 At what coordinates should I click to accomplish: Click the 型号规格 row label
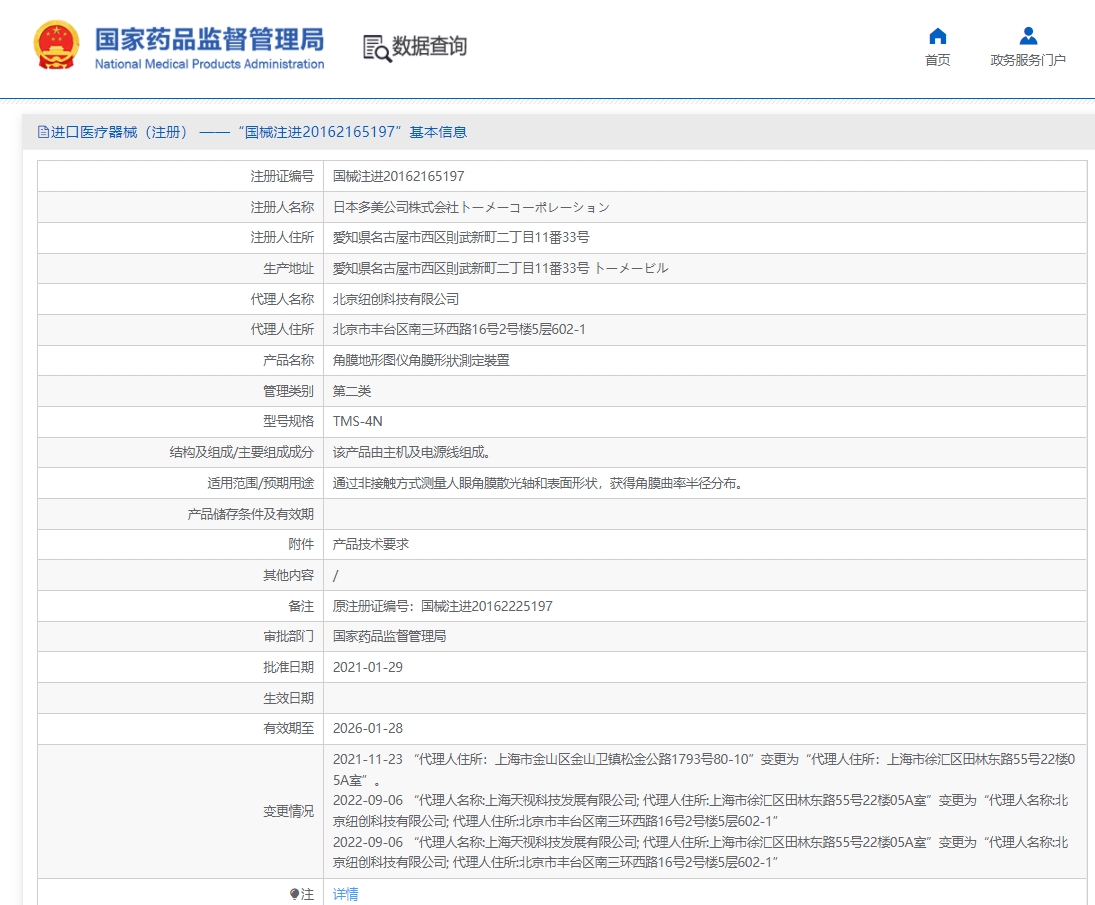(288, 421)
